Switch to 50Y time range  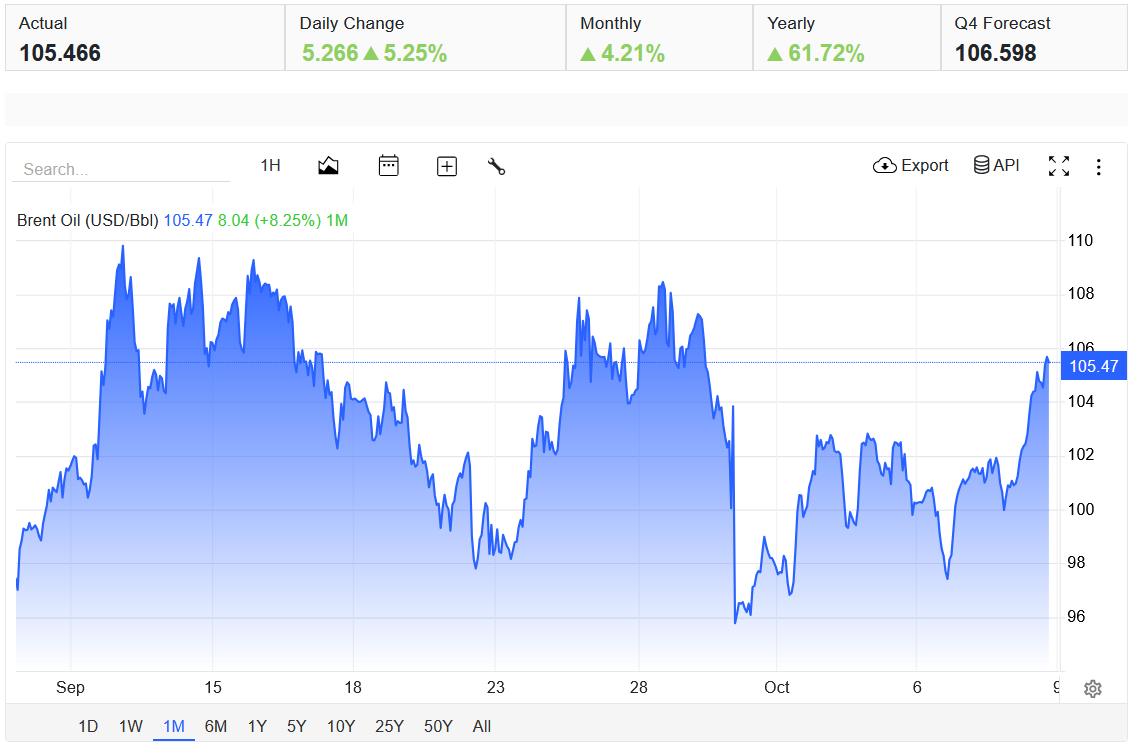coord(438,726)
